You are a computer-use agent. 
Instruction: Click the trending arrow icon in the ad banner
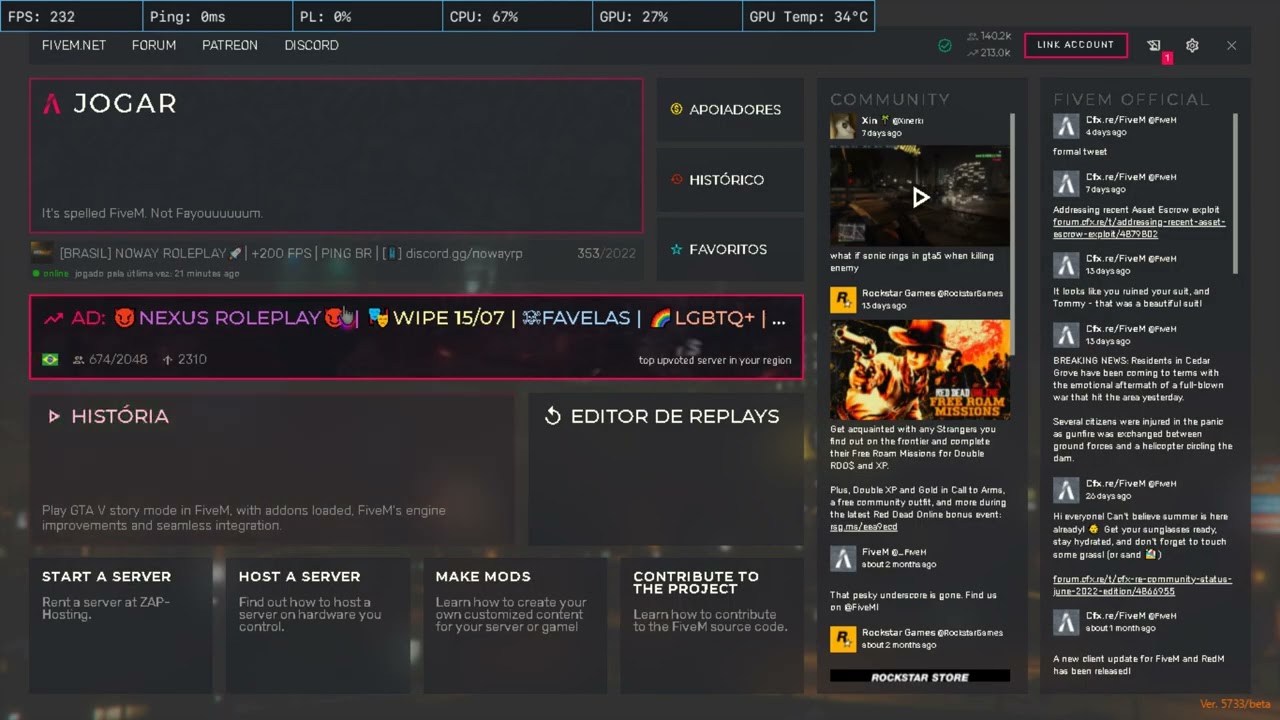(x=53, y=318)
